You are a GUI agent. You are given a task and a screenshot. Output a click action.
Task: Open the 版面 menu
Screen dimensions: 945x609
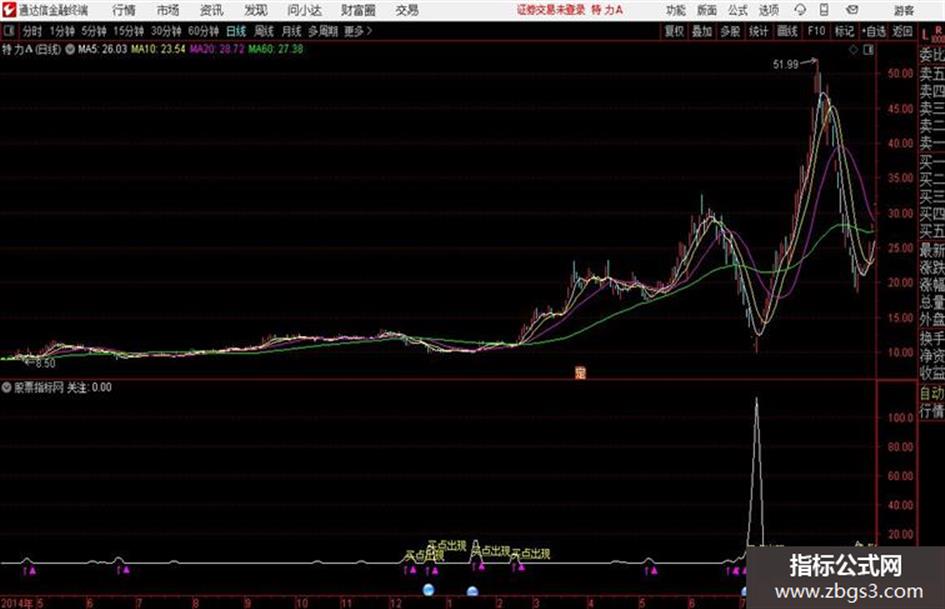point(707,10)
